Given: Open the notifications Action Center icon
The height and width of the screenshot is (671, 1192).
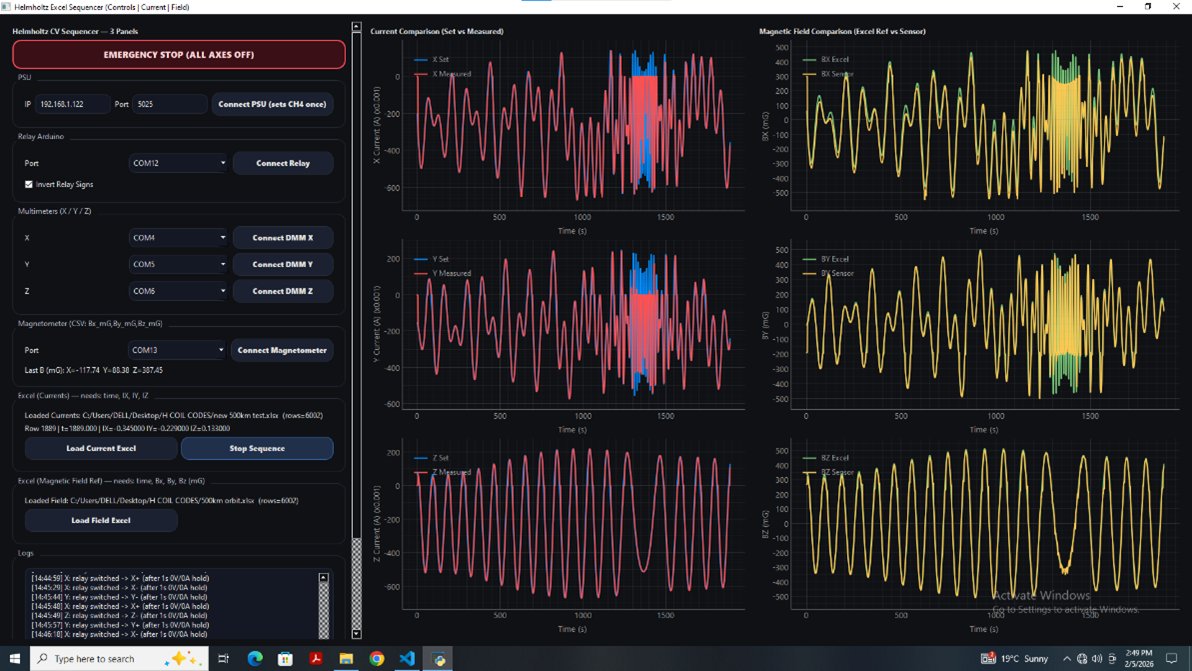Looking at the screenshot, I should [x=1170, y=658].
